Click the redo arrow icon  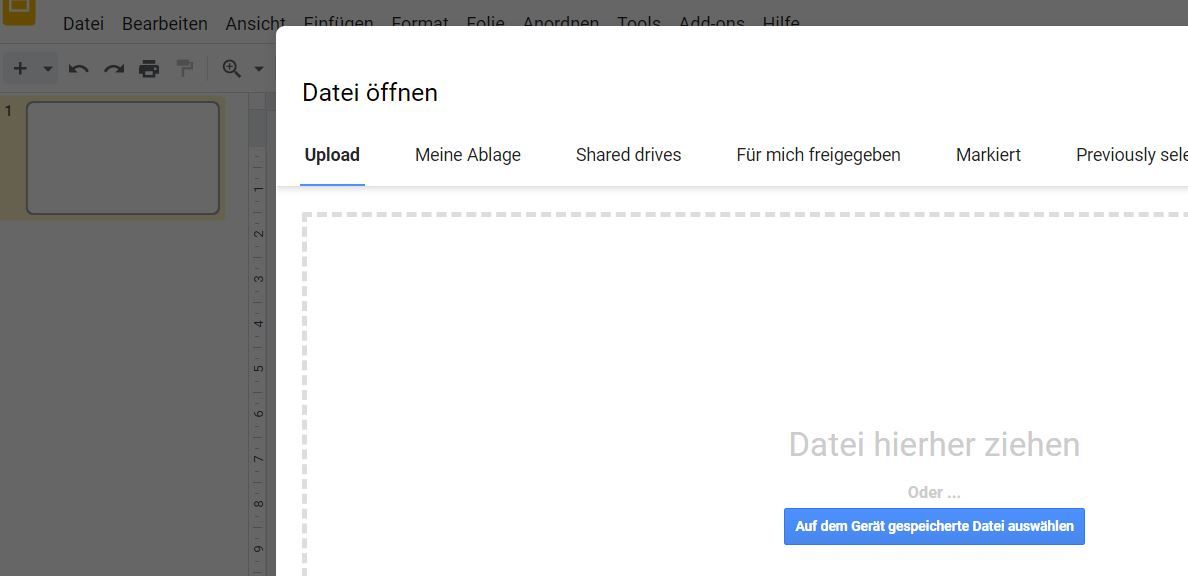(114, 69)
